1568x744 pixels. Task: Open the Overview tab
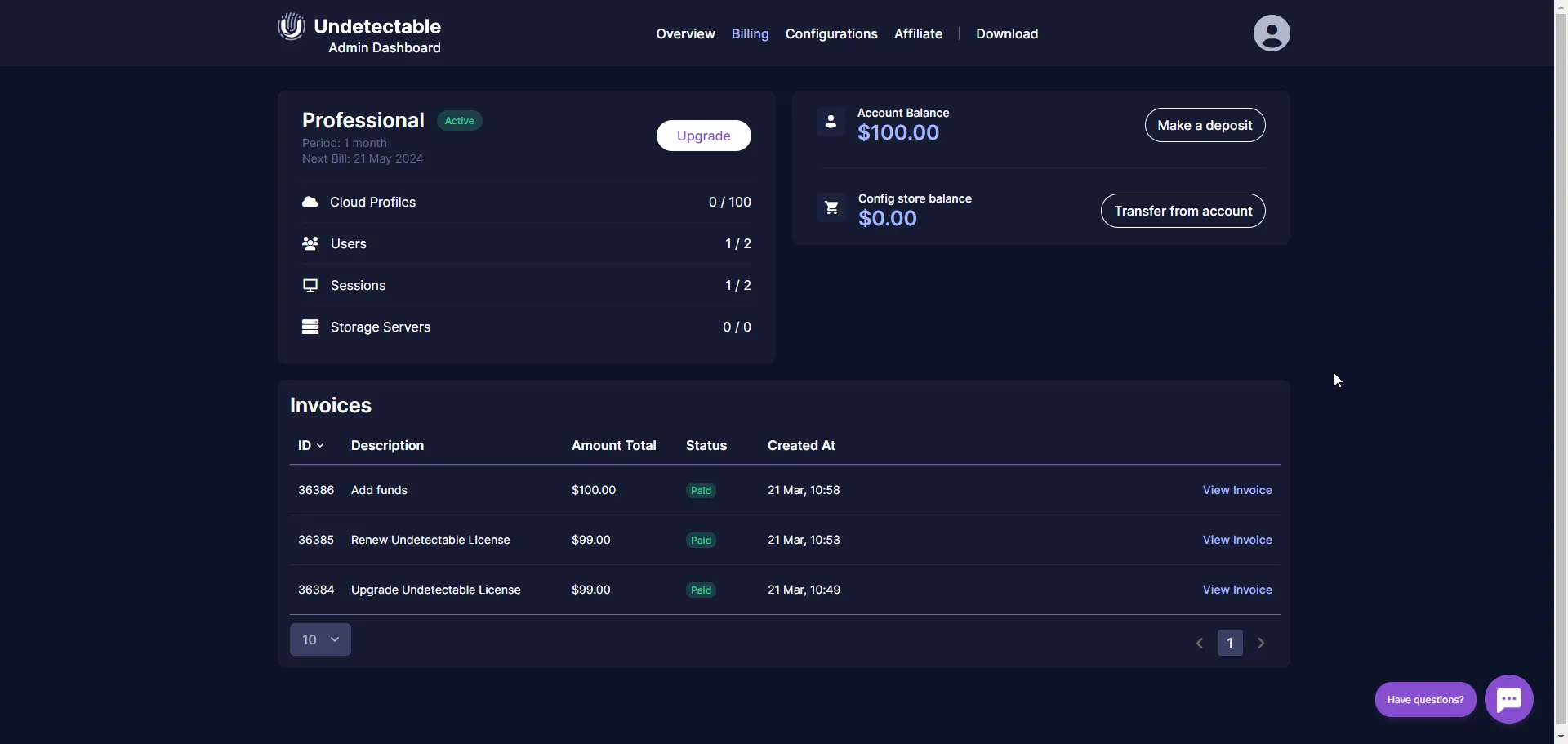pos(685,33)
